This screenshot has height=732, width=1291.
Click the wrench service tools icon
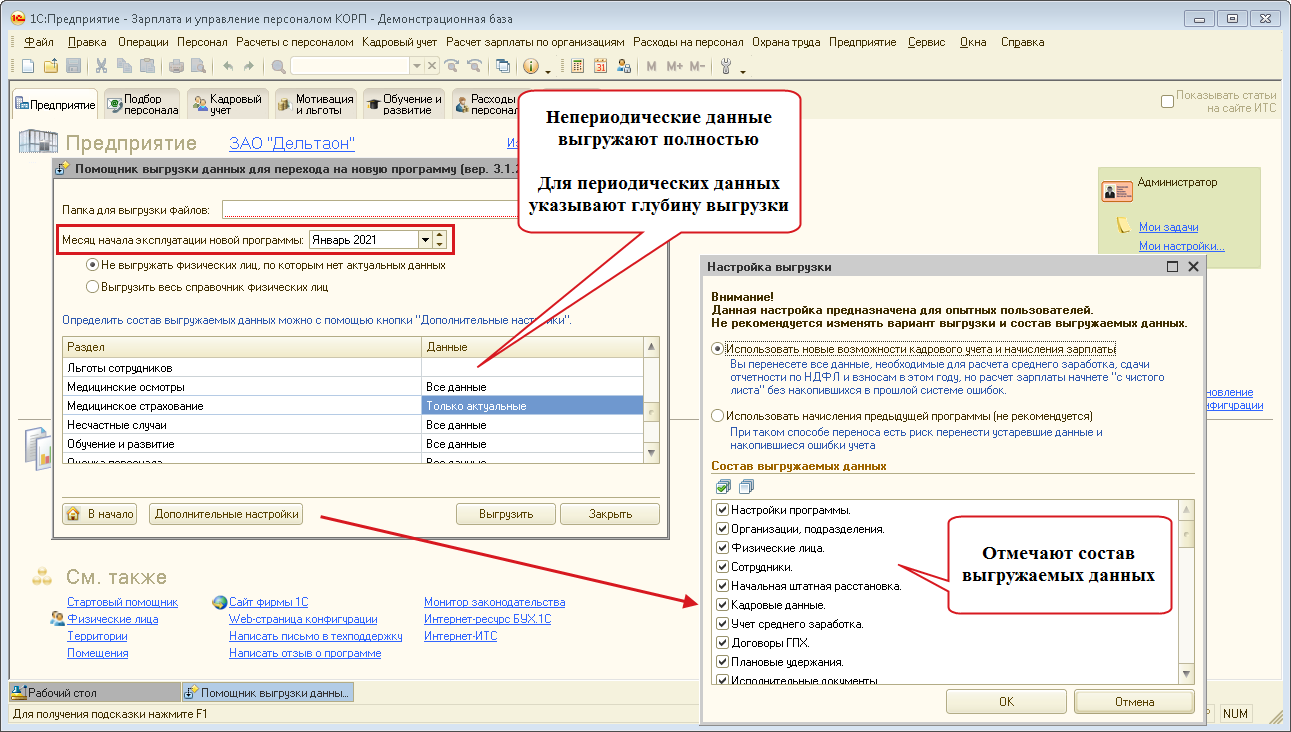pos(726,66)
